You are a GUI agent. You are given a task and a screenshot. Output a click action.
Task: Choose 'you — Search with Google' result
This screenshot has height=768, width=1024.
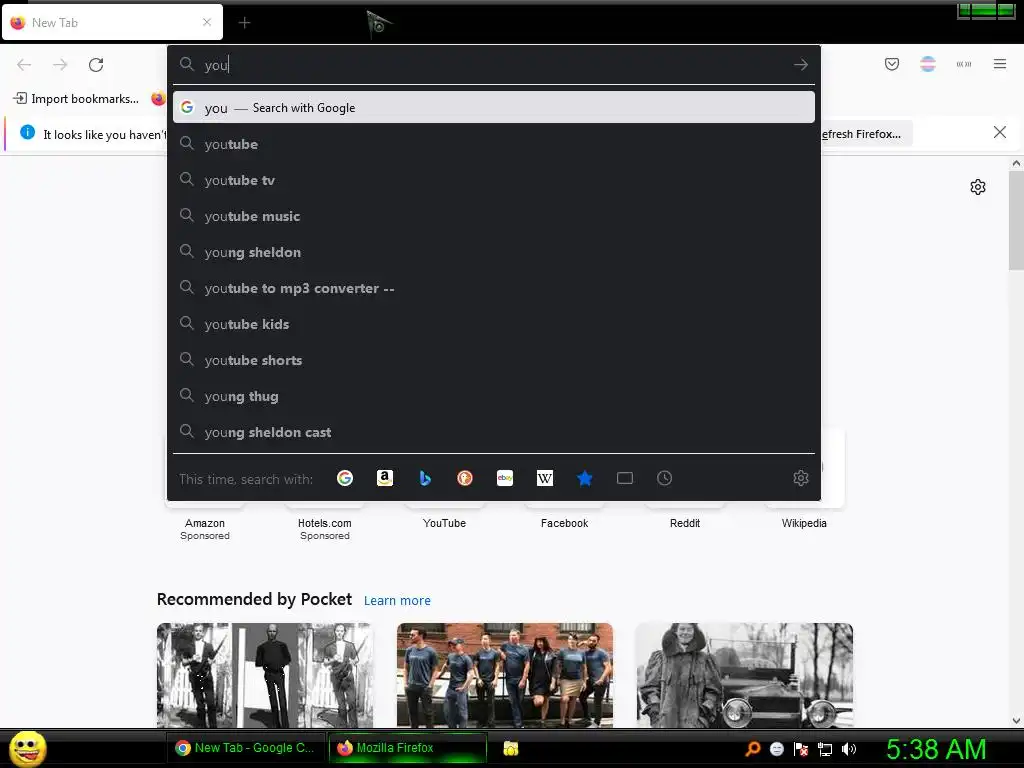pyautogui.click(x=494, y=108)
